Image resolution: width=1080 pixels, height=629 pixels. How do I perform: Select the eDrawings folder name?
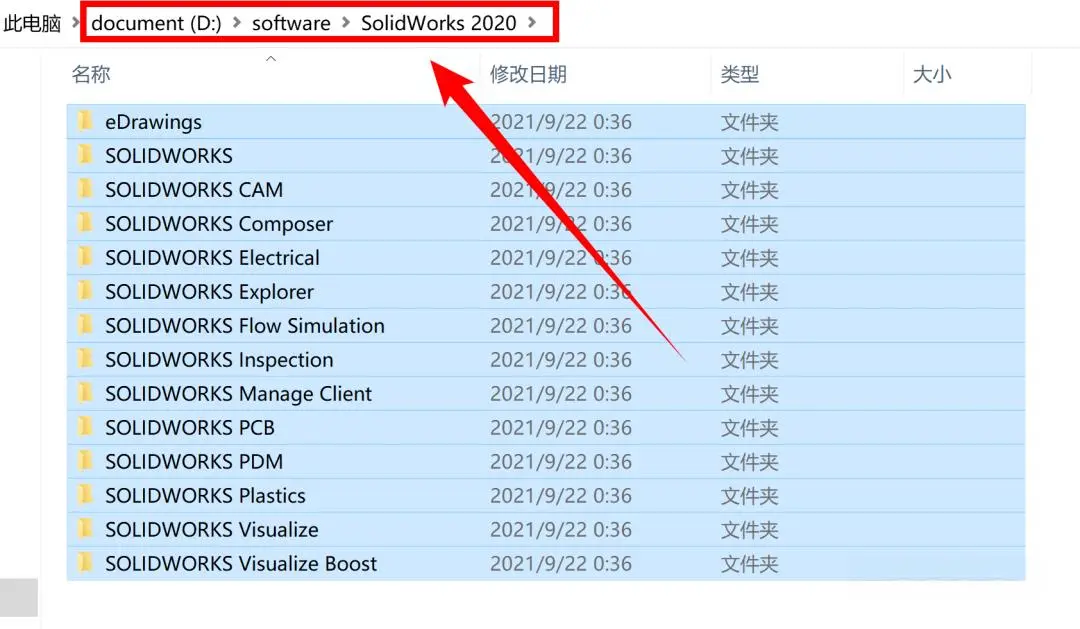(x=153, y=122)
